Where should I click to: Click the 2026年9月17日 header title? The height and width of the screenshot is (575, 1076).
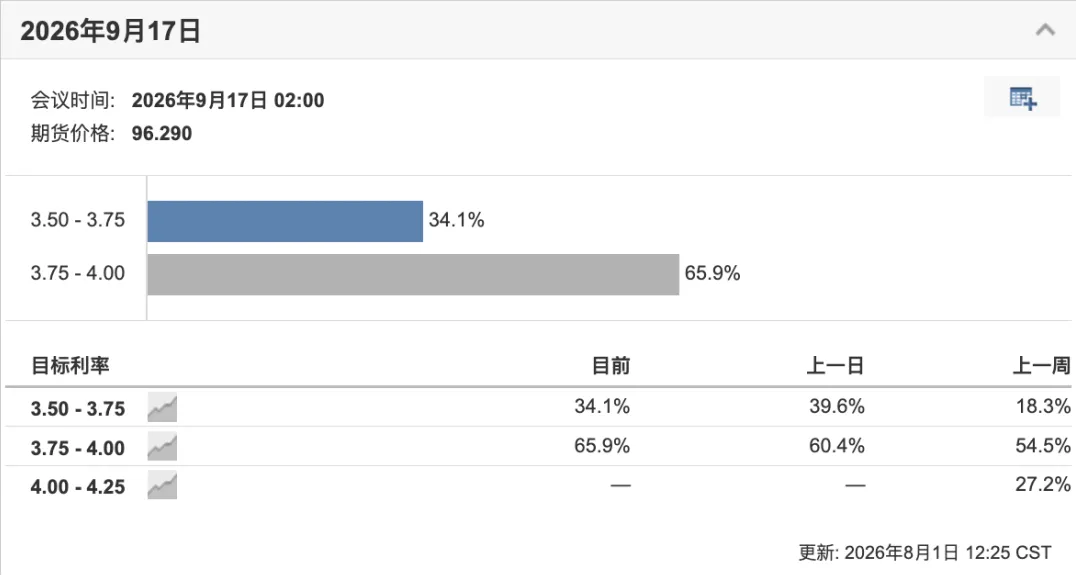pos(110,32)
